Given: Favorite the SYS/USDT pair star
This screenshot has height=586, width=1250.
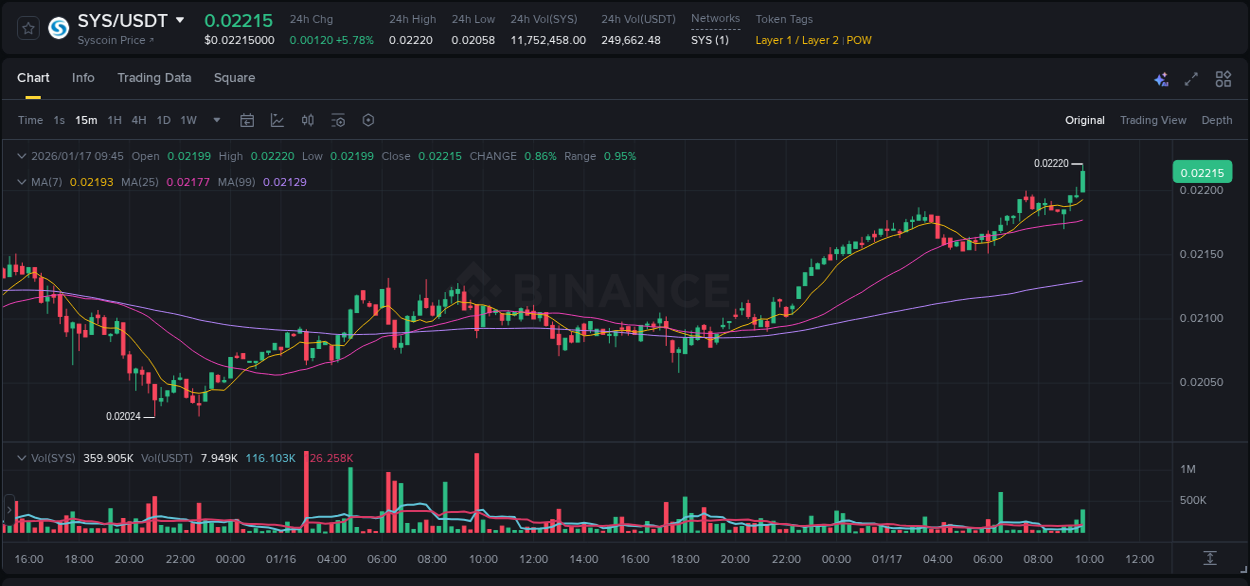Looking at the screenshot, I should [27, 28].
